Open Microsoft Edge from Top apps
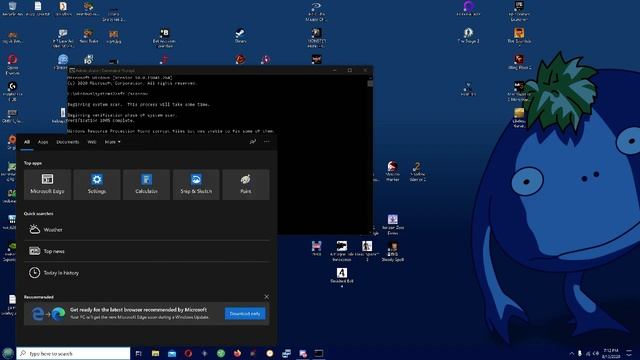640x360 pixels. (x=47, y=184)
